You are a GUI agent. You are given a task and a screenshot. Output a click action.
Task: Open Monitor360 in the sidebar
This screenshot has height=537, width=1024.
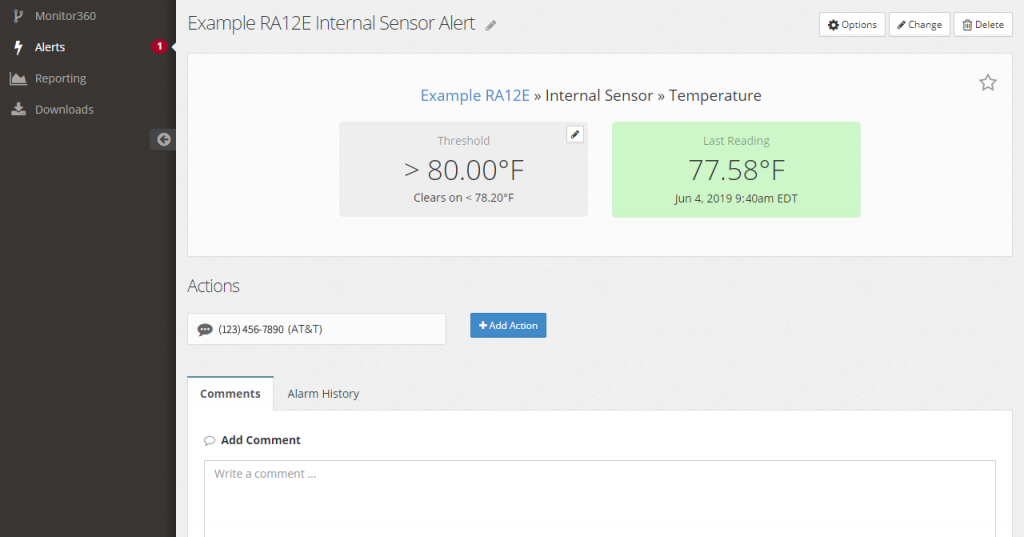[x=65, y=16]
